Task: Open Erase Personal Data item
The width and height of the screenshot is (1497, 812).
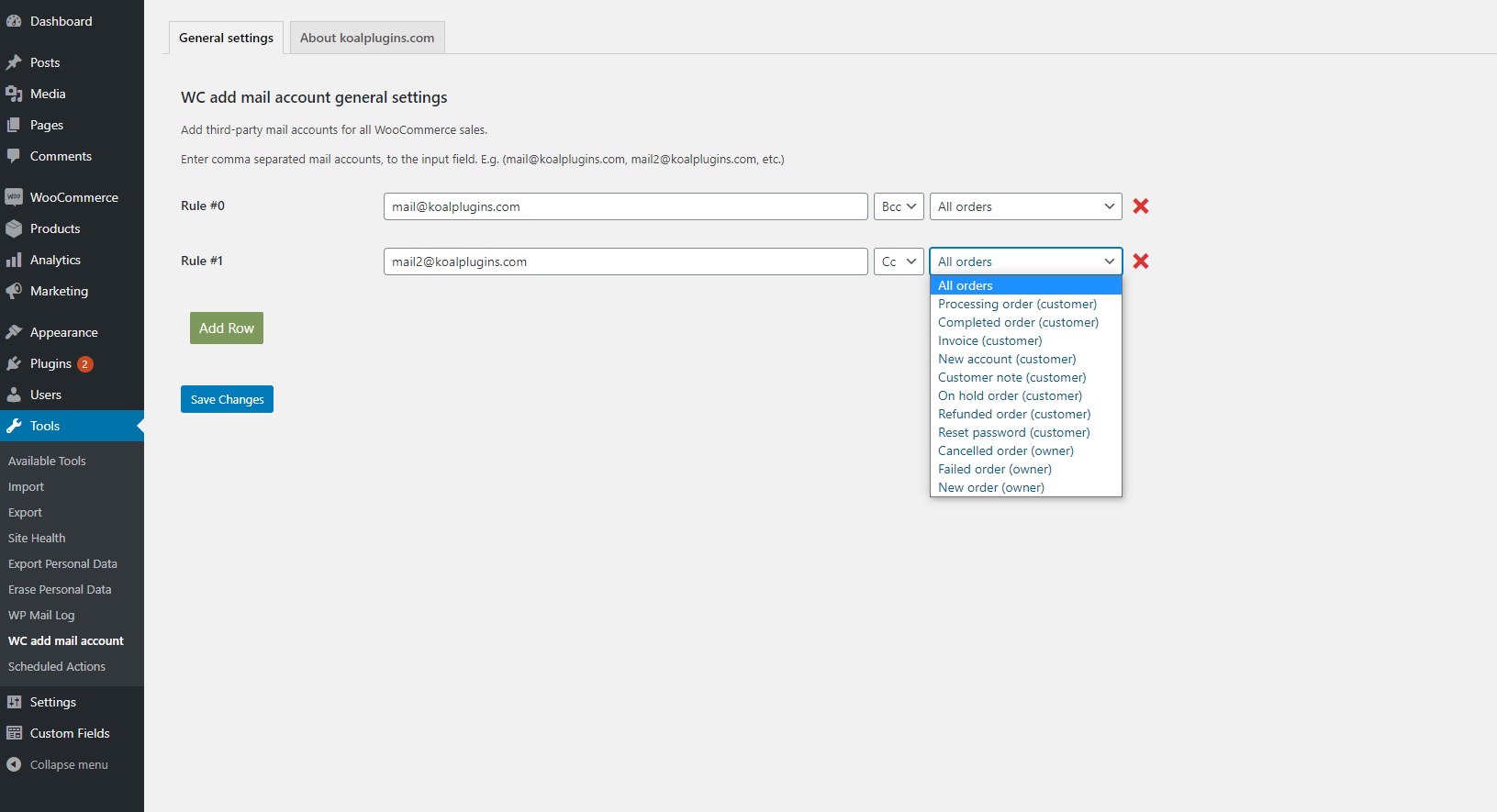Action: pos(60,589)
